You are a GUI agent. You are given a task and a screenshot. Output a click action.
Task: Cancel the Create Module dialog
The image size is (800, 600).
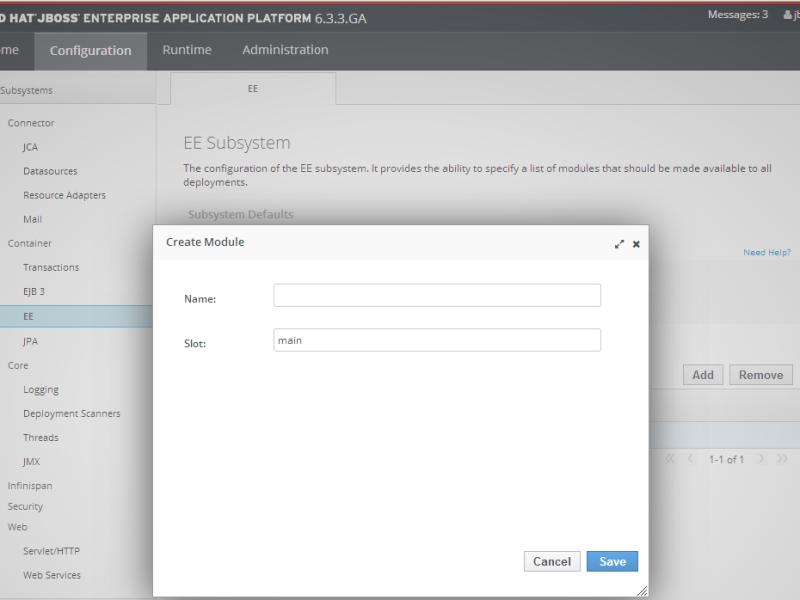552,561
